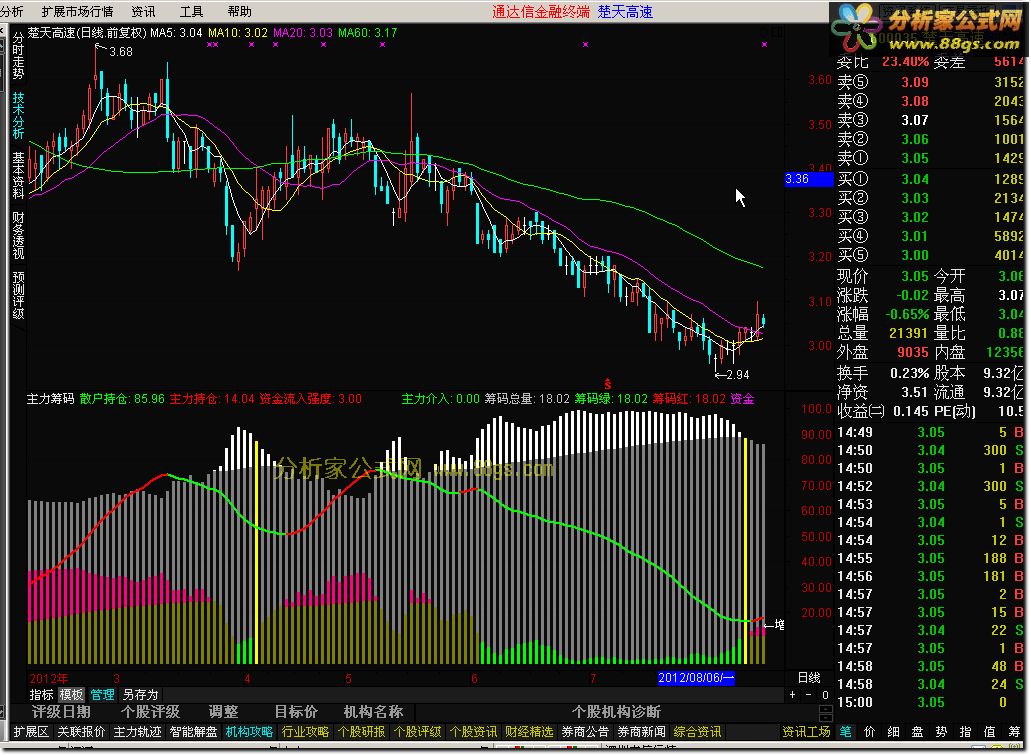
Task: Switch to the 盘 tab
Action: 917,731
